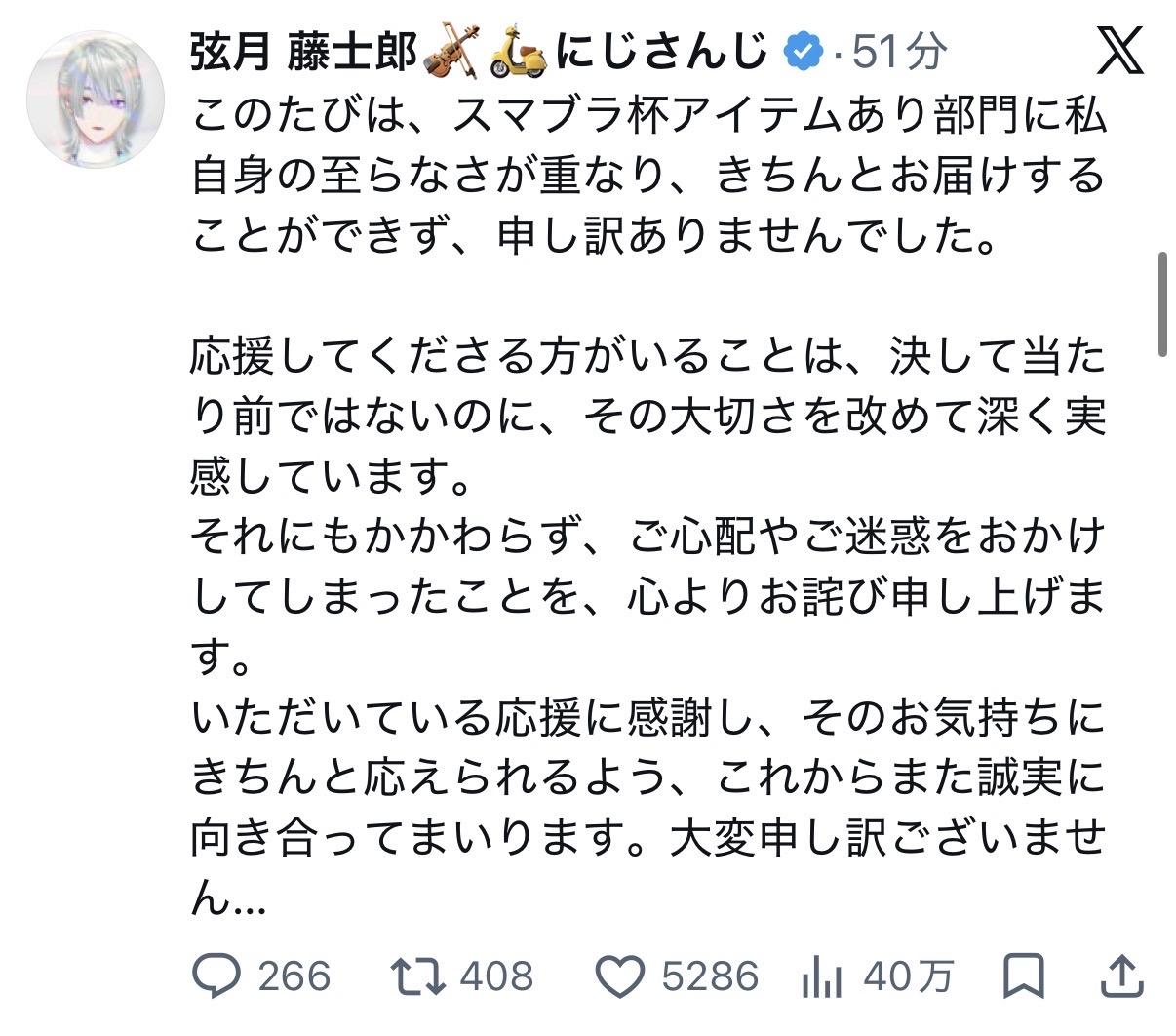Click the blue verified badge
Viewport: 1176px width, 1036px height.
[803, 51]
